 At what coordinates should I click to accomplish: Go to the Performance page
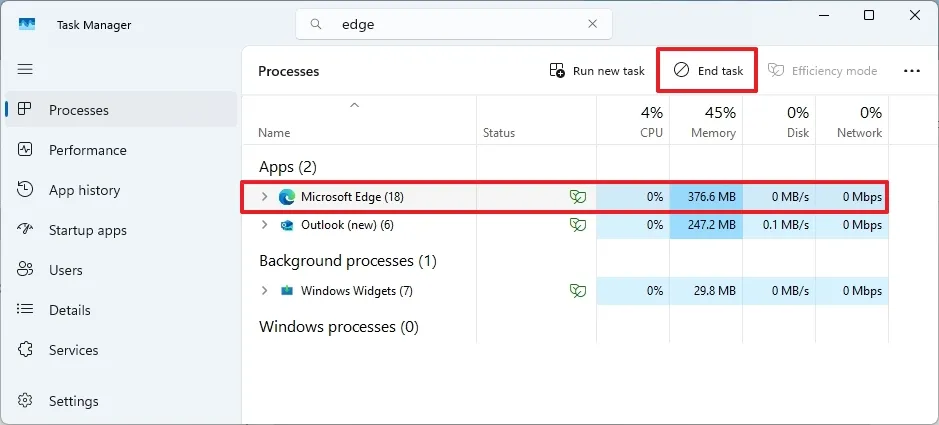click(87, 150)
